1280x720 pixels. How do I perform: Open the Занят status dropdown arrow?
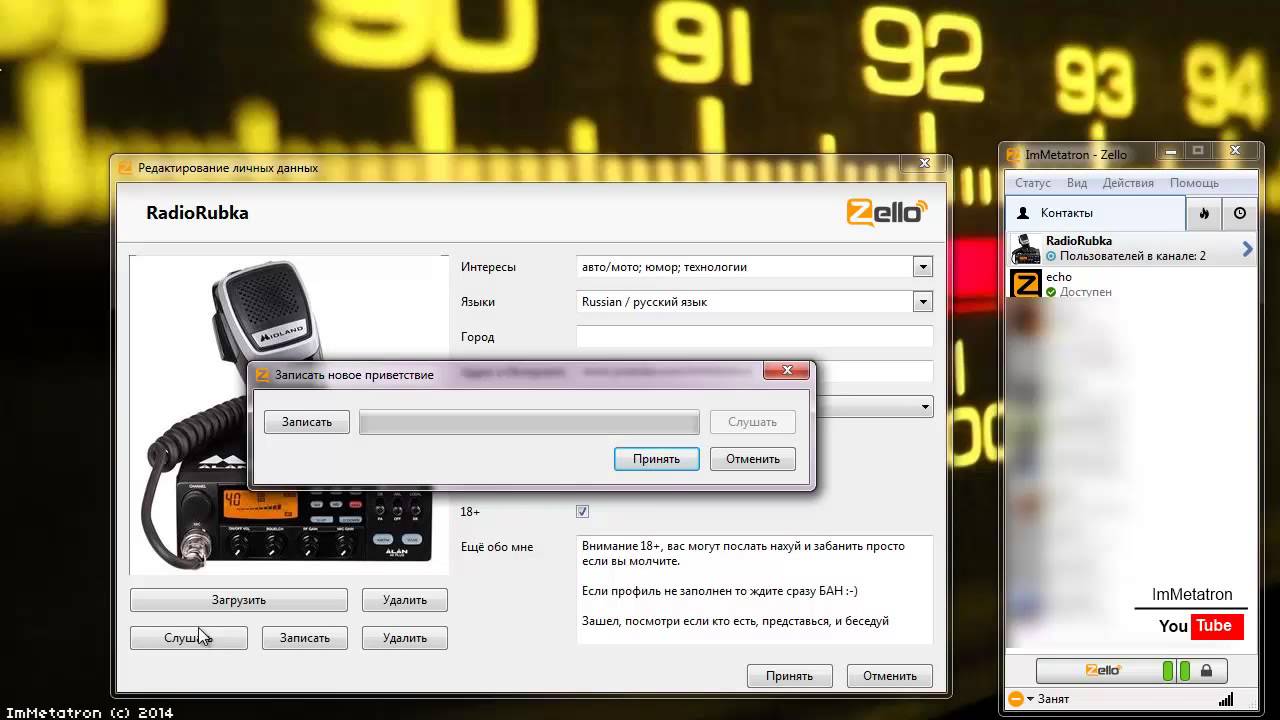click(x=1030, y=700)
